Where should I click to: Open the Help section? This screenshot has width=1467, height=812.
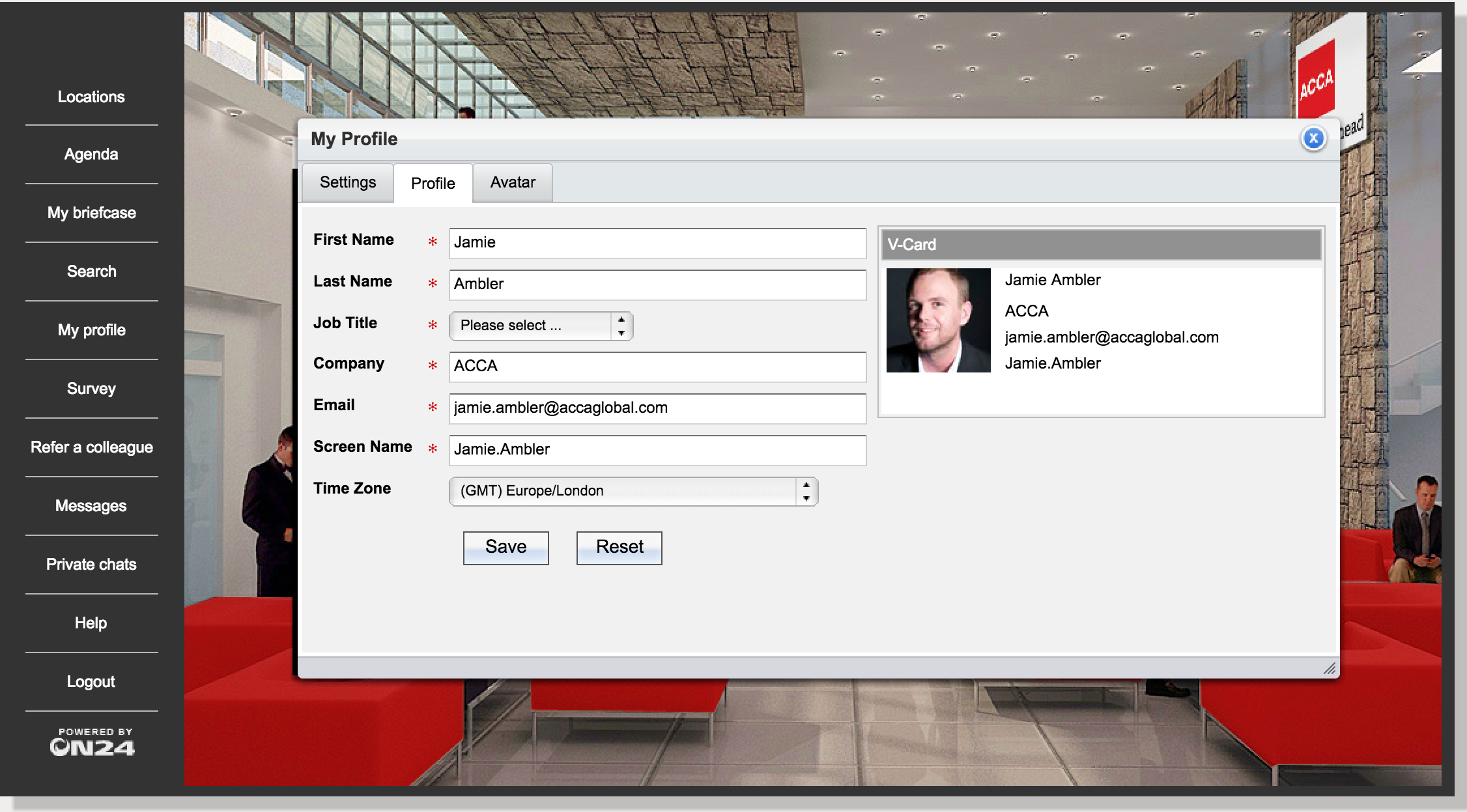(x=91, y=623)
